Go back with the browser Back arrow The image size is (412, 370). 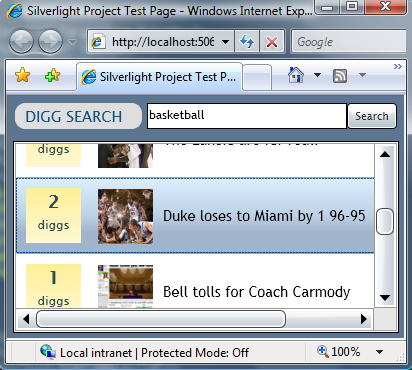pyautogui.click(x=21, y=42)
